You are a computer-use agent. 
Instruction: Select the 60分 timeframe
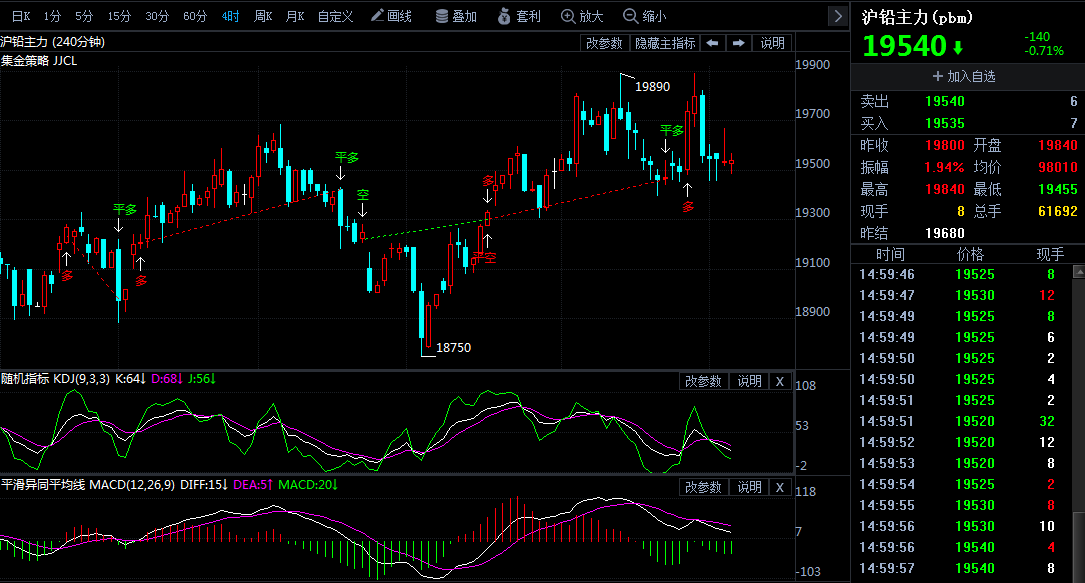click(195, 16)
